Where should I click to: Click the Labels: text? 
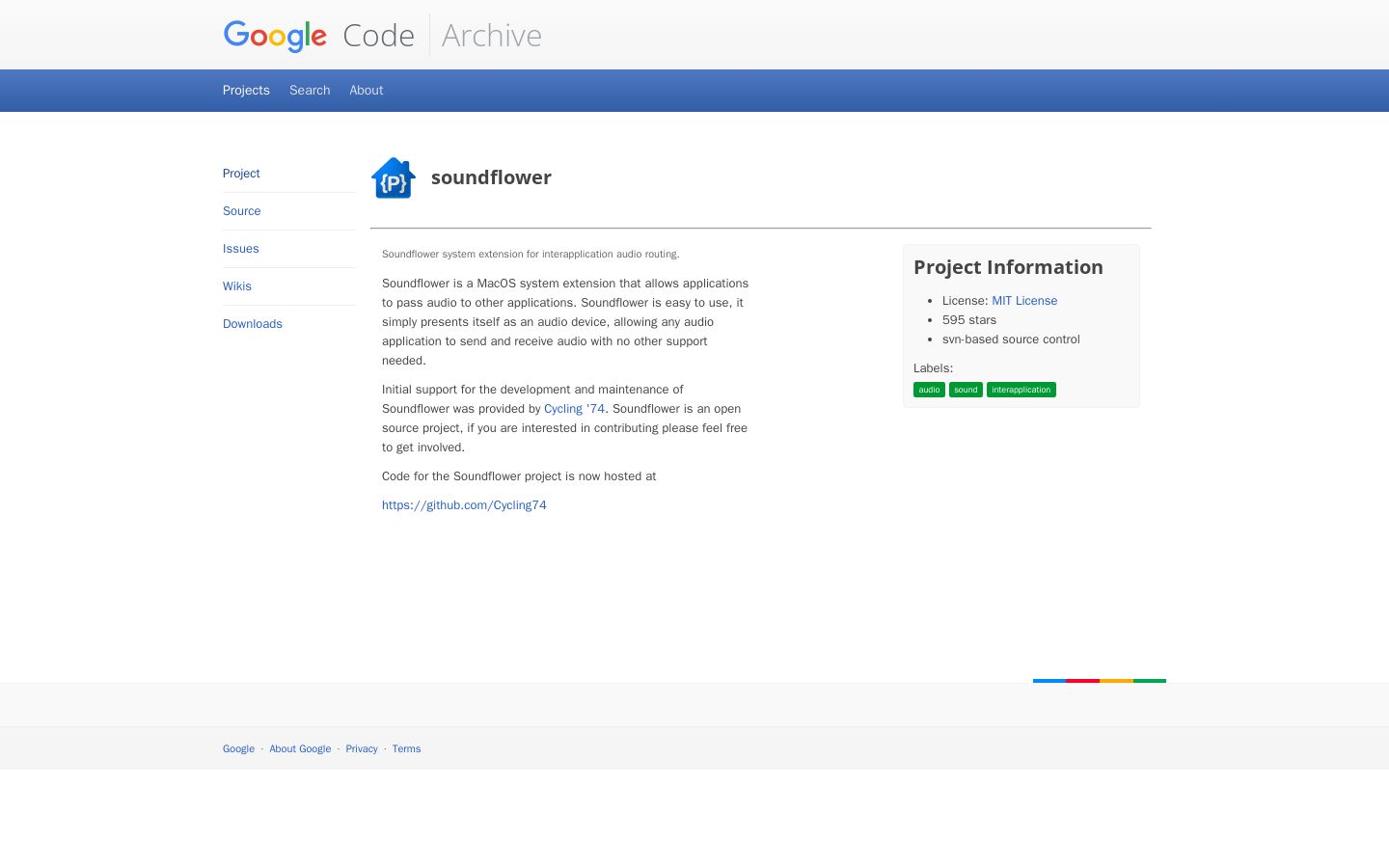click(933, 368)
